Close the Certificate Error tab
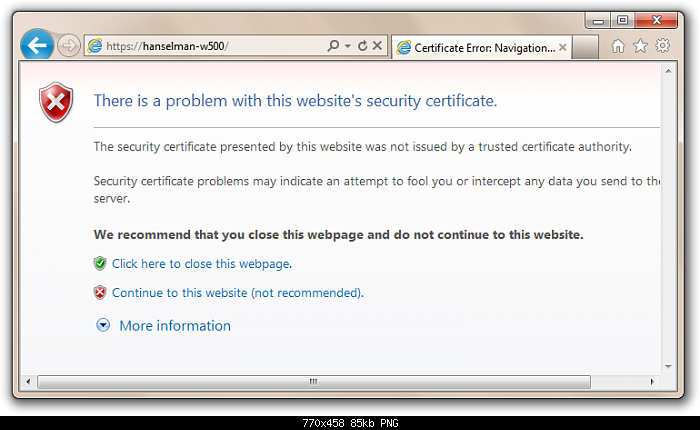 coord(562,47)
